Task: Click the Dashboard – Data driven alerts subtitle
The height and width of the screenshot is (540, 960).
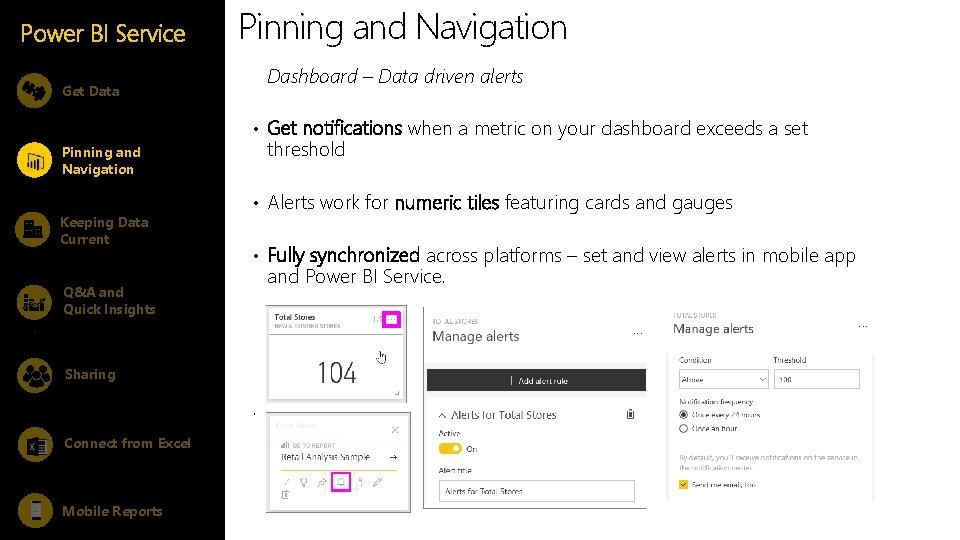Action: coord(395,77)
